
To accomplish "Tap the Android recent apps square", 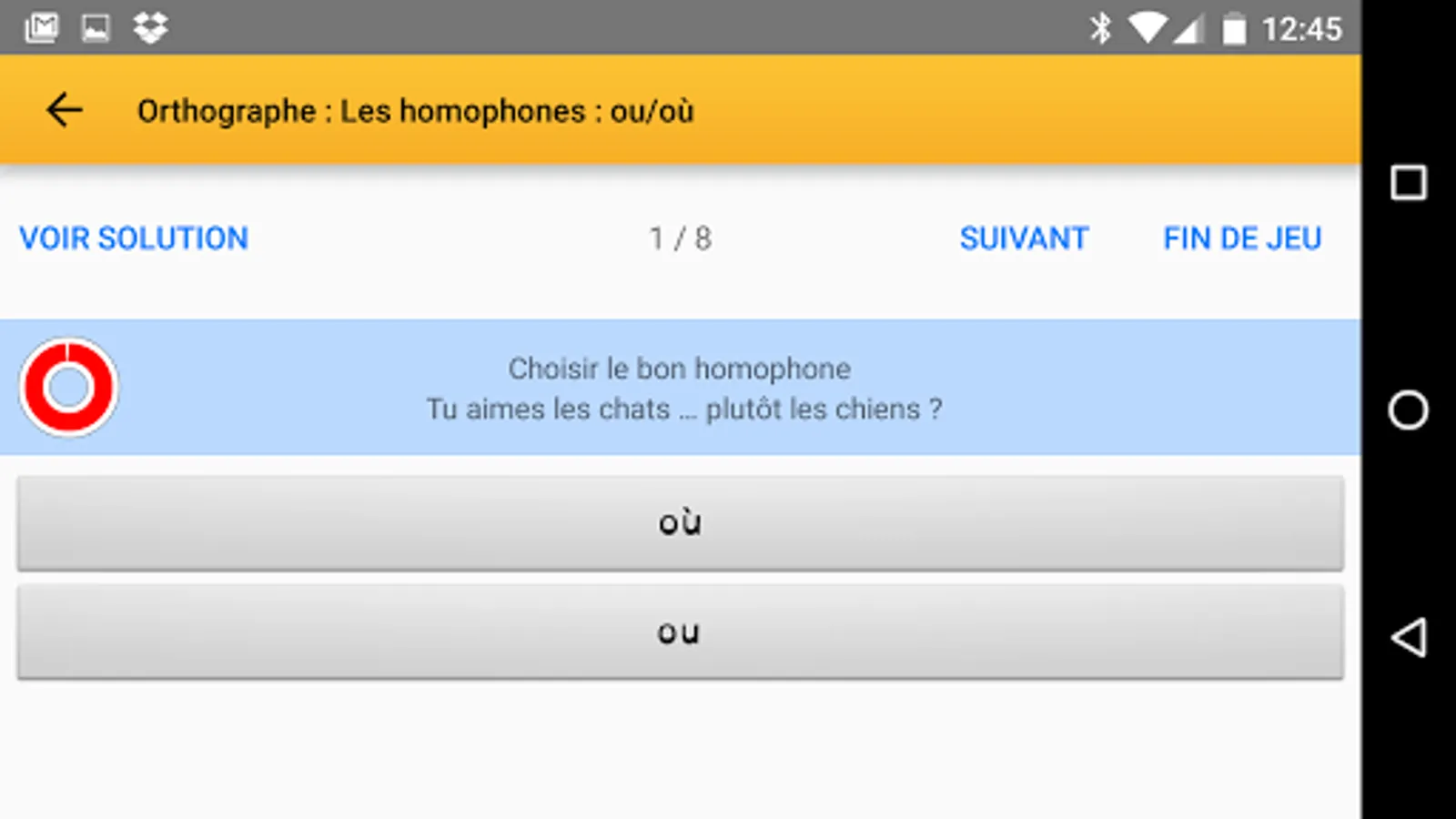I will click(1408, 183).
